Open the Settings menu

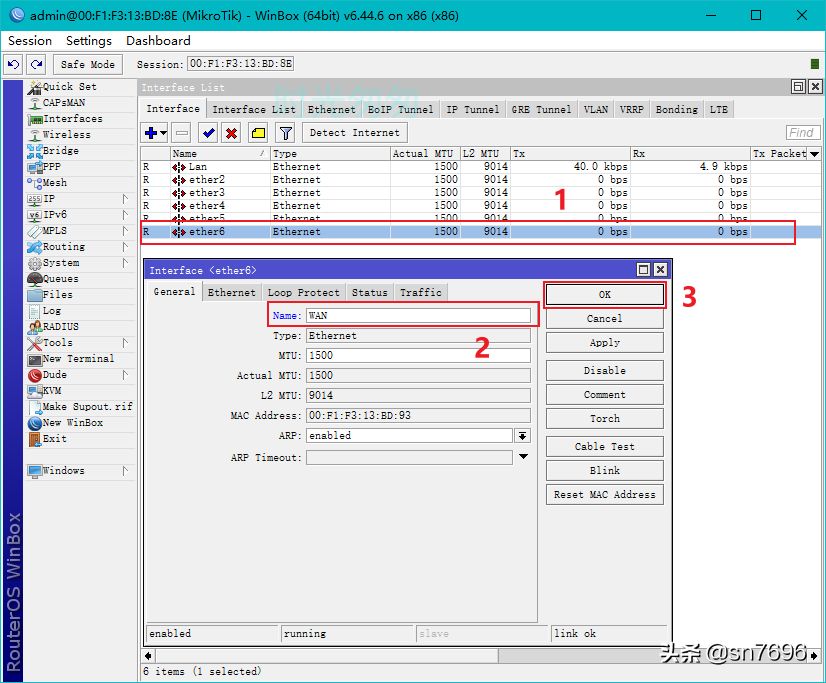88,41
